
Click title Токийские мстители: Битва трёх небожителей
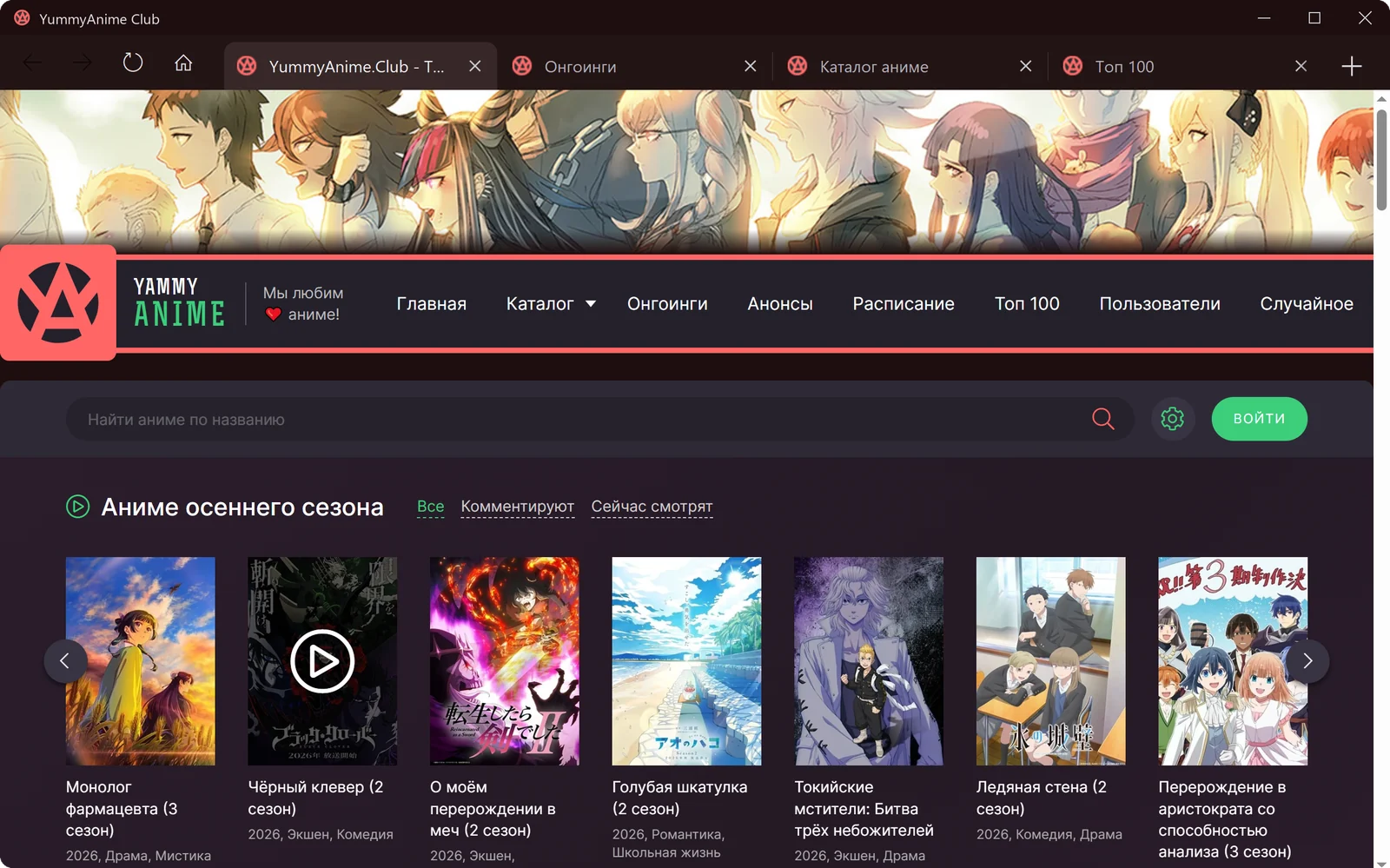click(864, 809)
